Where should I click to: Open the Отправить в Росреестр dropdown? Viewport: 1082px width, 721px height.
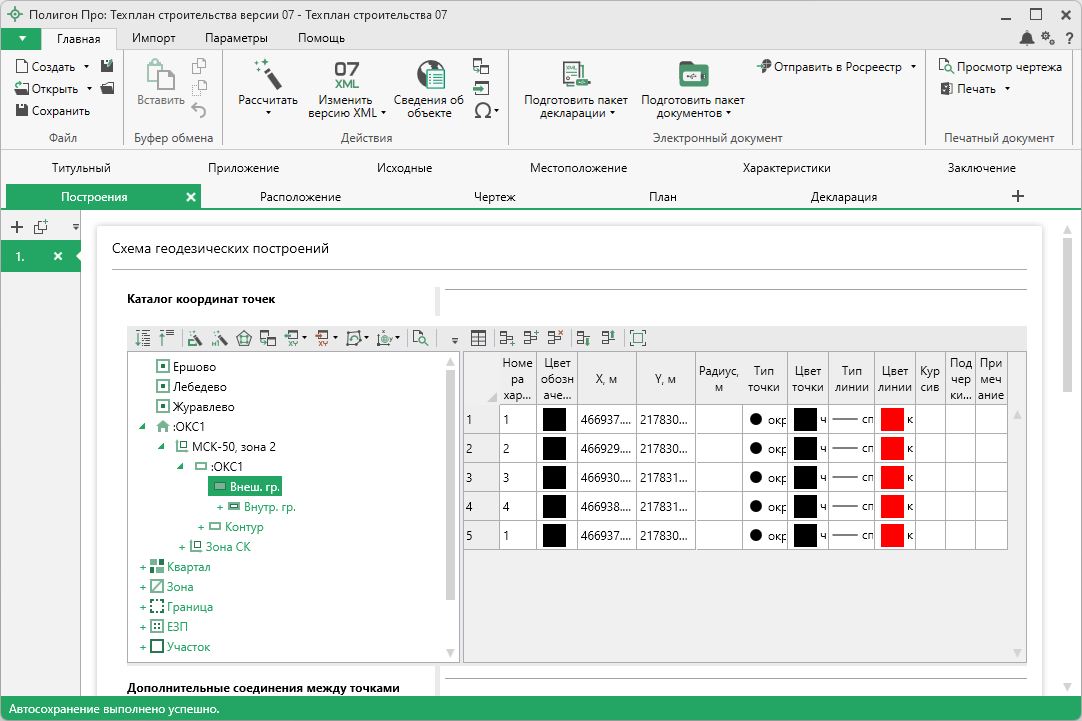913,67
